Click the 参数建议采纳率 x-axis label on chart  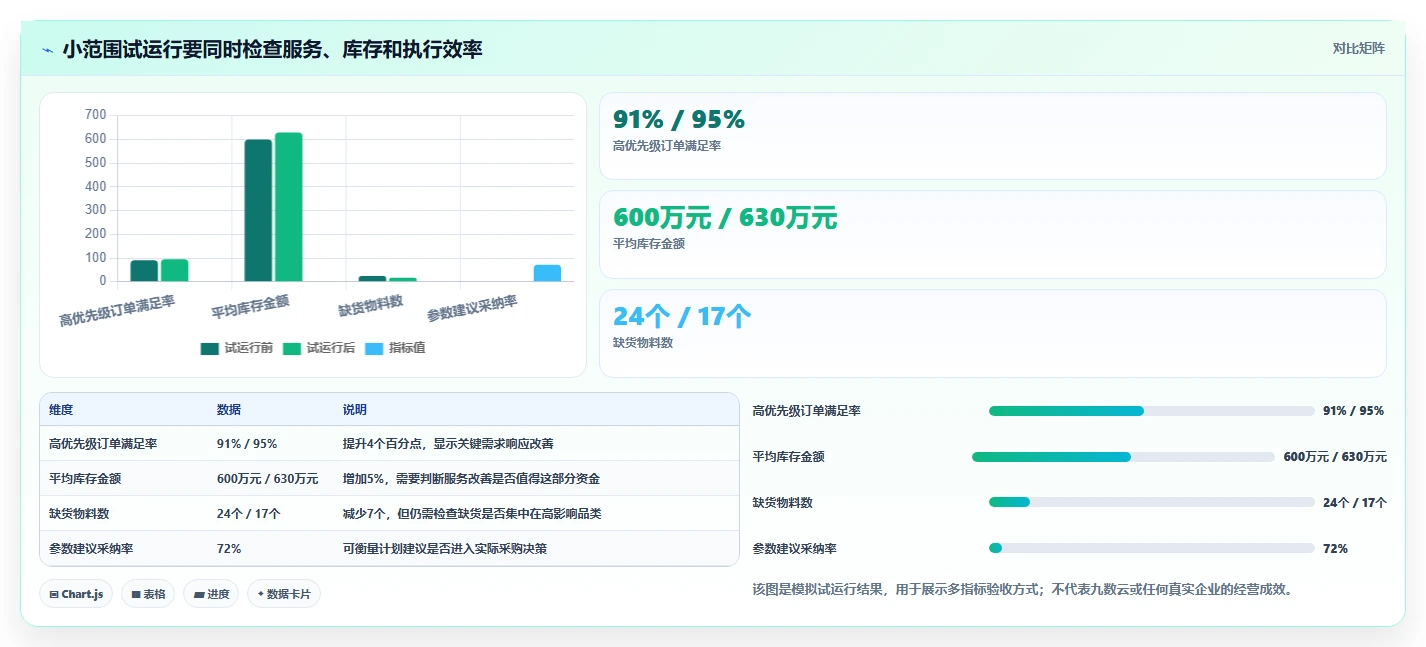click(x=472, y=309)
